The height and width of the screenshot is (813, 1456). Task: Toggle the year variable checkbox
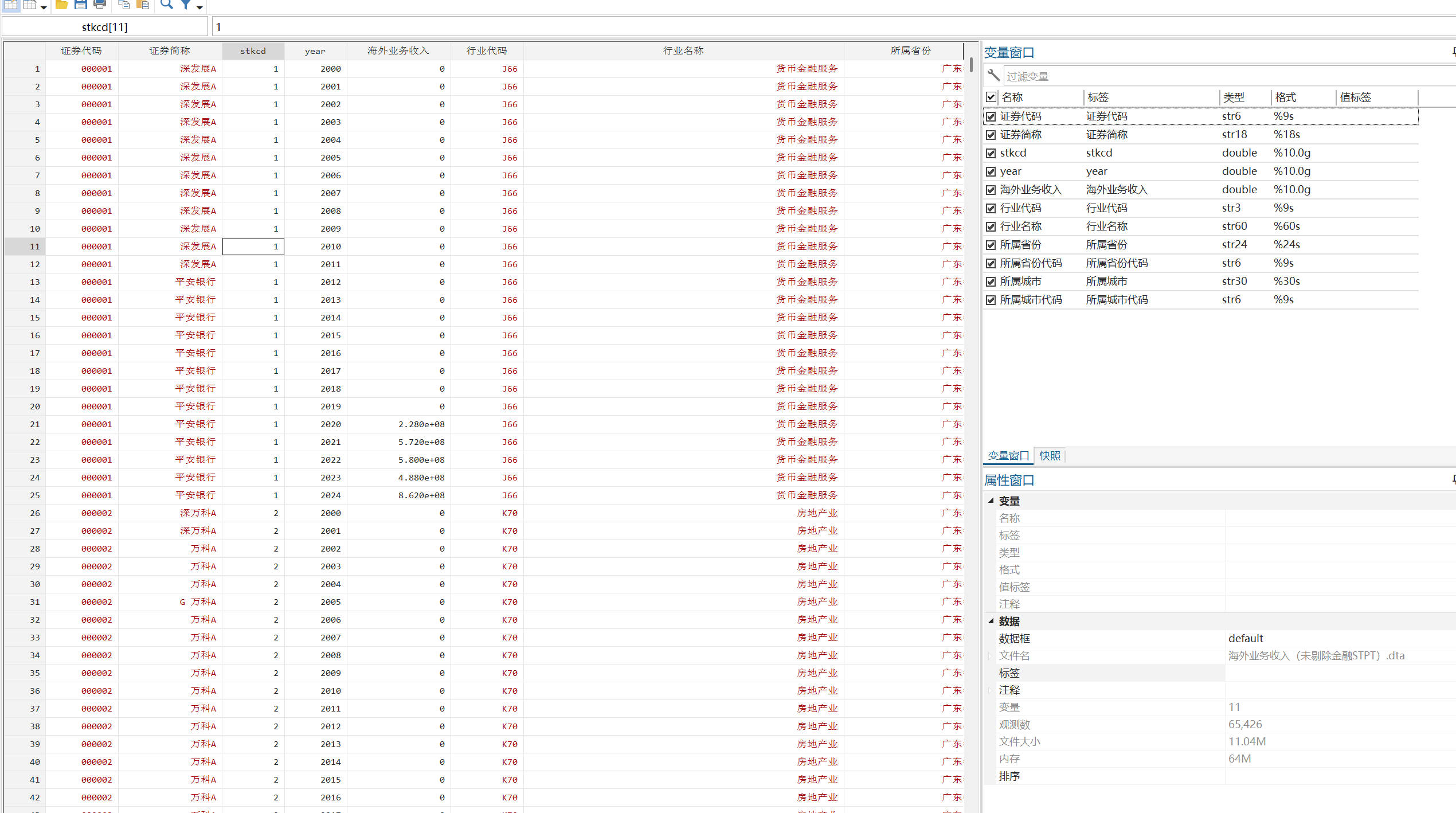991,171
